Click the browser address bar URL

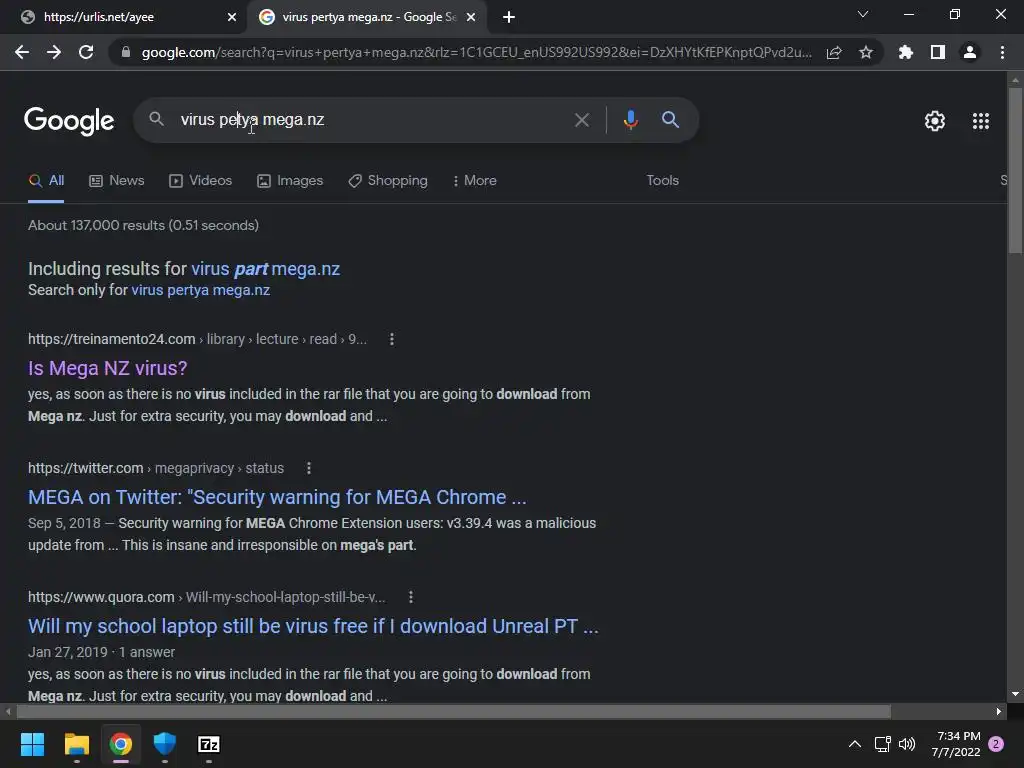477,52
